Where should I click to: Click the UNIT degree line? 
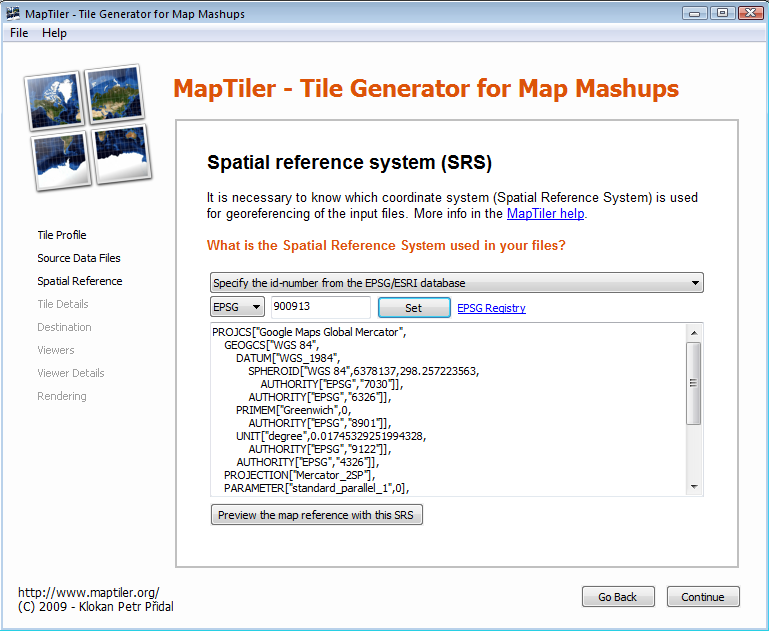tap(331, 436)
